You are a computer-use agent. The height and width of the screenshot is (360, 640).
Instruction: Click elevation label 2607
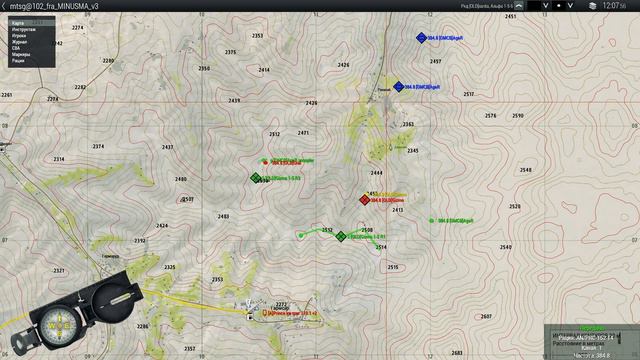(486, 317)
